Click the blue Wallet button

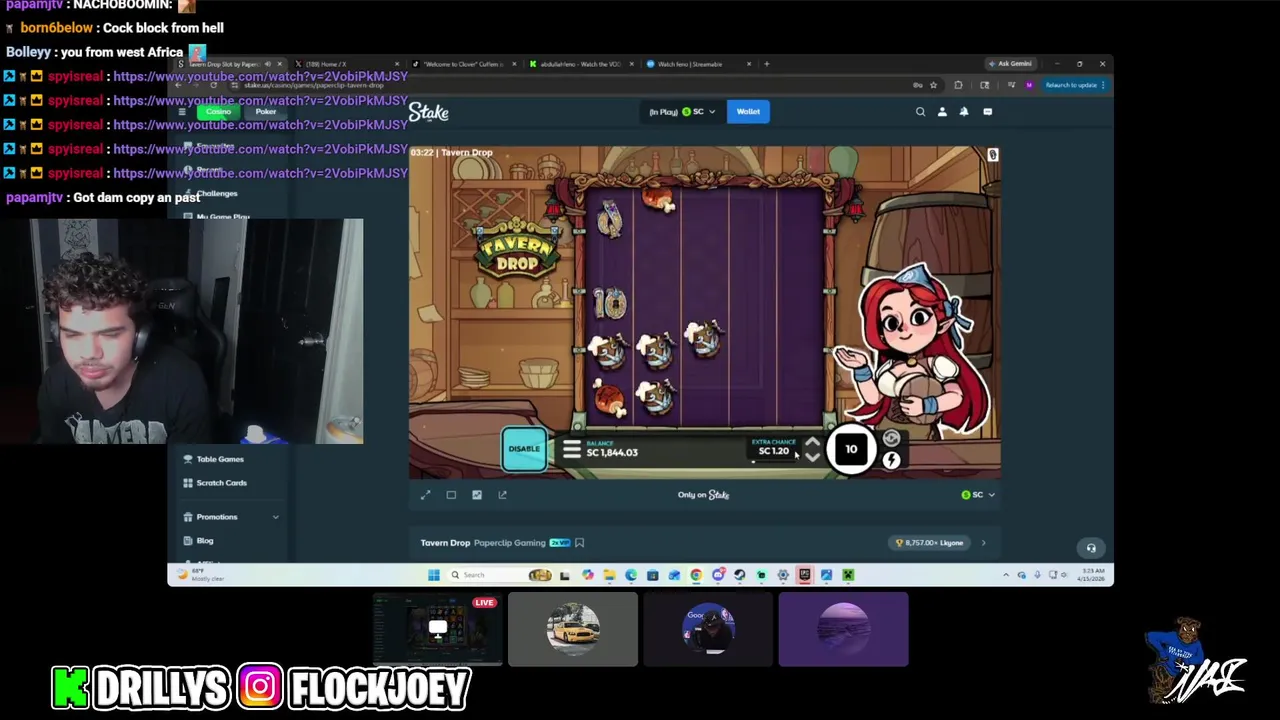(748, 112)
